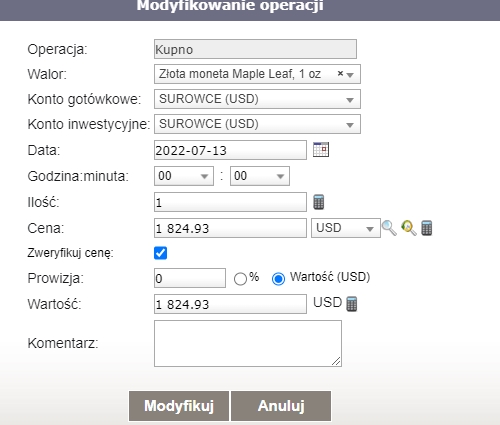Clear selected Walor with the x icon
The image size is (500, 425).
tap(340, 73)
